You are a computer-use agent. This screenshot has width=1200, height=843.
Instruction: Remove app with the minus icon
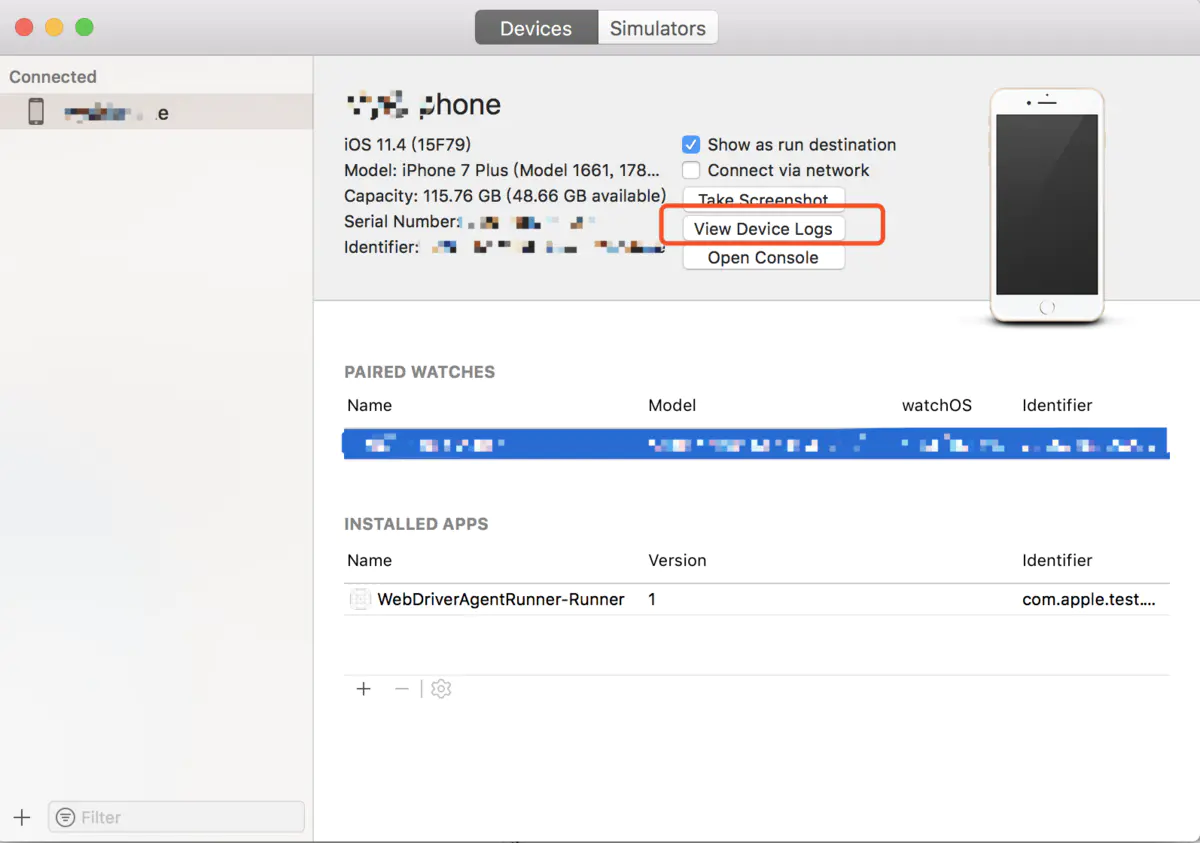[x=401, y=689]
